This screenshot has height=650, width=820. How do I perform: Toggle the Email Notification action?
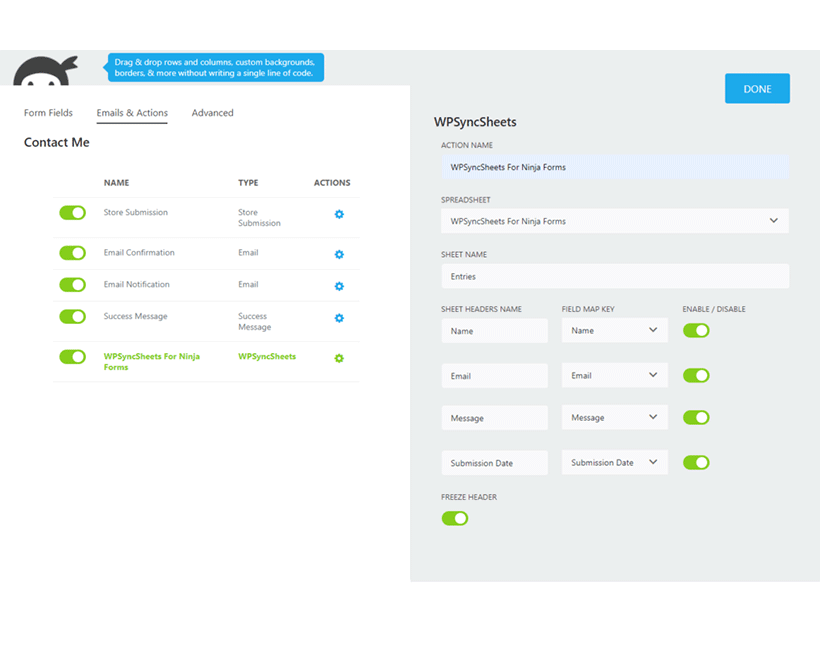(x=72, y=285)
